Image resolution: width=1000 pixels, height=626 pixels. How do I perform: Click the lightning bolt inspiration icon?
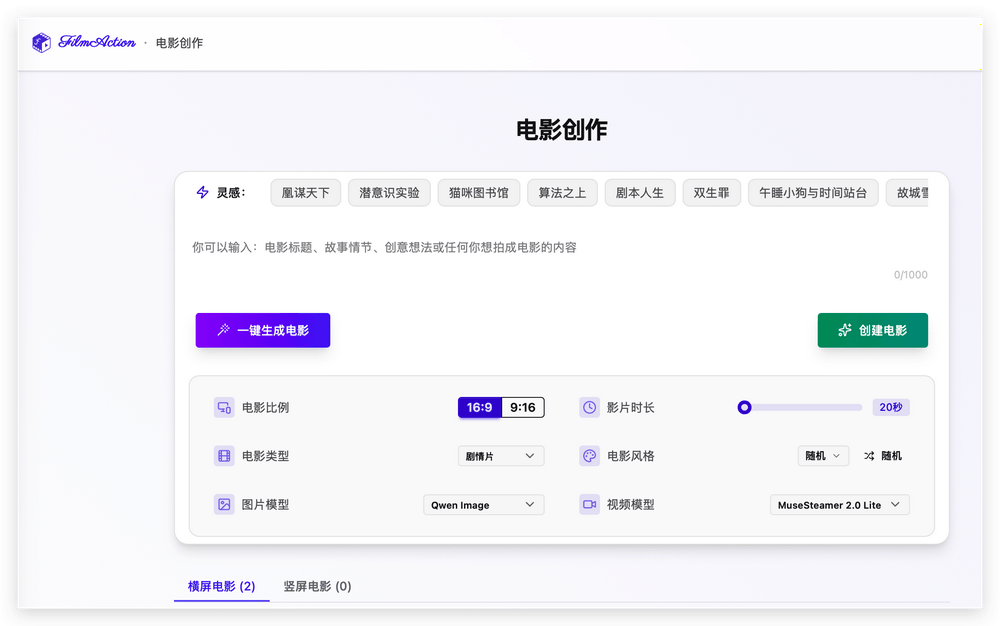point(203,193)
